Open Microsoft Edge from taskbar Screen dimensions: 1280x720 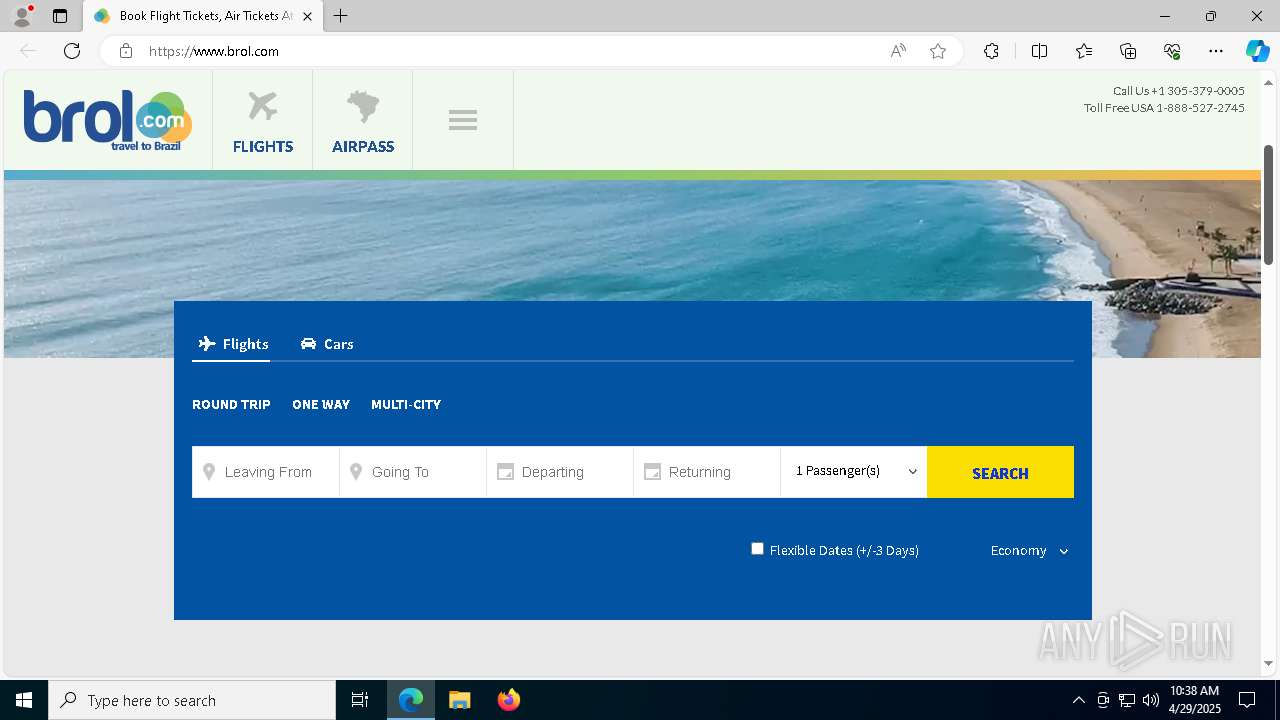tap(411, 700)
